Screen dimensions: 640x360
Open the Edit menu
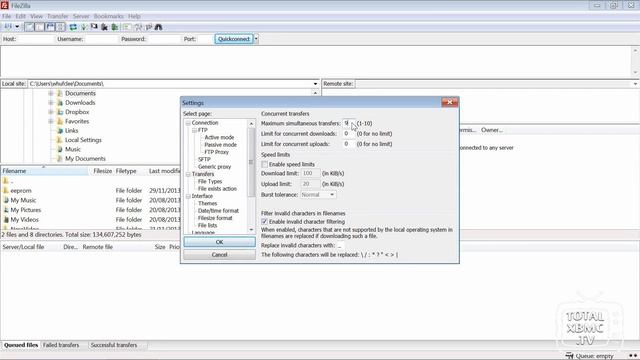pyautogui.click(x=20, y=16)
